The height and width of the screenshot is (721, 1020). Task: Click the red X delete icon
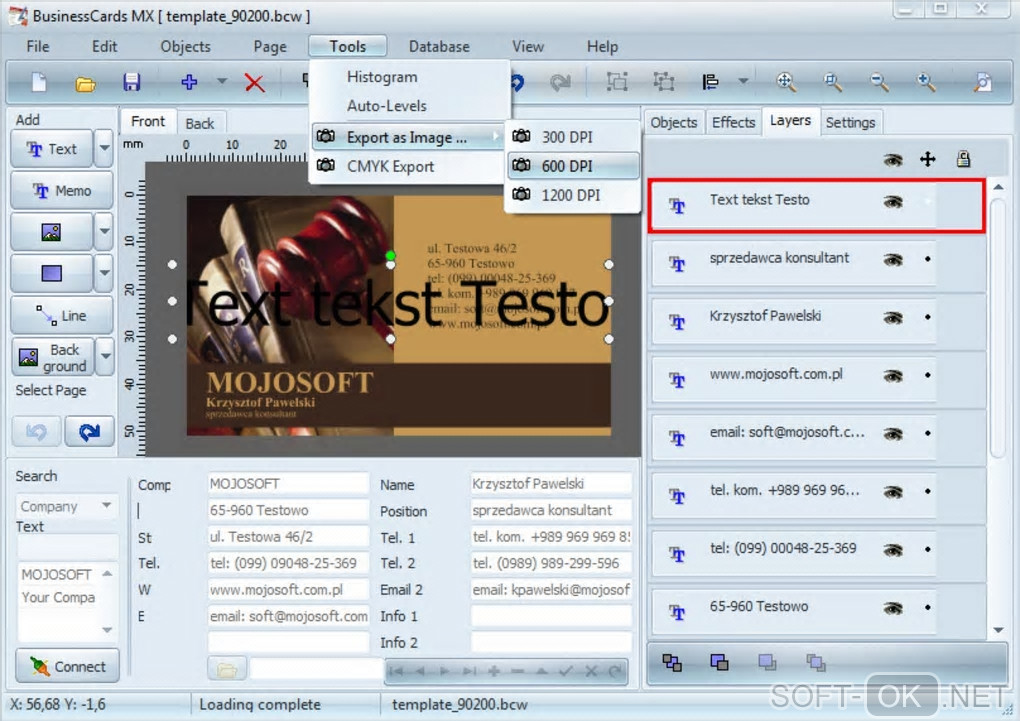coord(255,83)
